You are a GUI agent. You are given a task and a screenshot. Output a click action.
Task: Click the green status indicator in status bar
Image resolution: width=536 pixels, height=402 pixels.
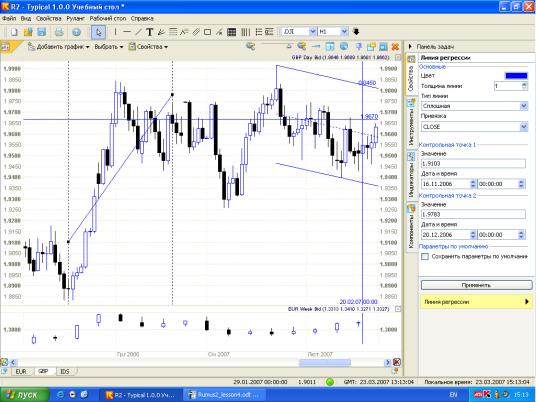(x=330, y=382)
